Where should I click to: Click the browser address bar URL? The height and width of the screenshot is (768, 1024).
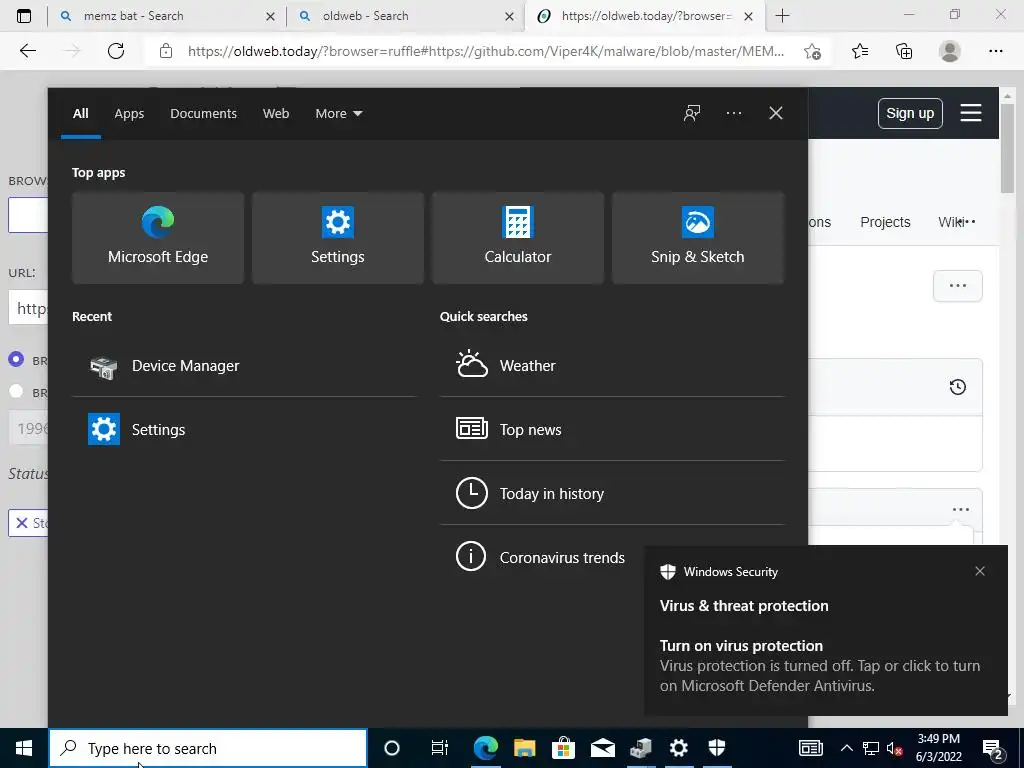(x=485, y=51)
